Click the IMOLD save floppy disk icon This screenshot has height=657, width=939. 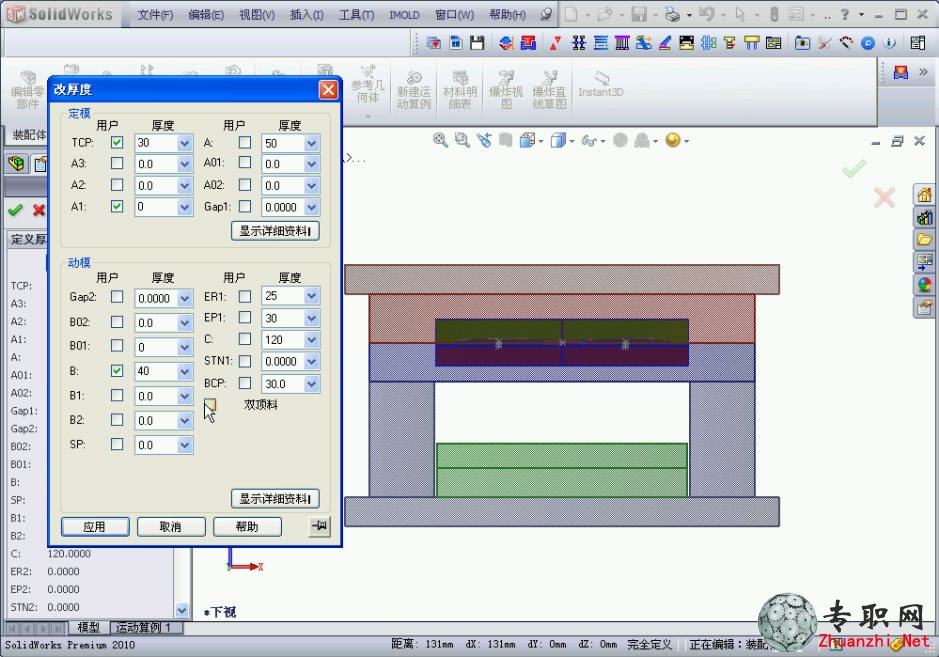(477, 43)
